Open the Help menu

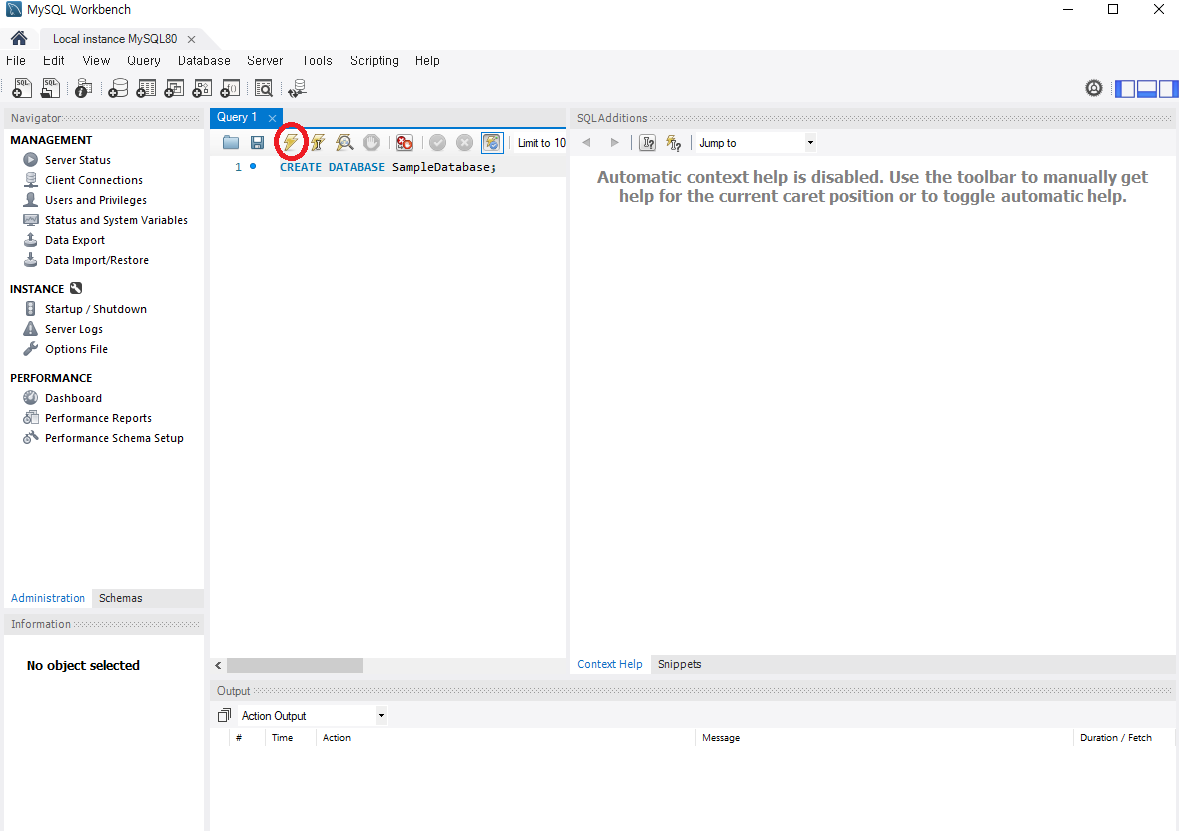click(x=427, y=61)
